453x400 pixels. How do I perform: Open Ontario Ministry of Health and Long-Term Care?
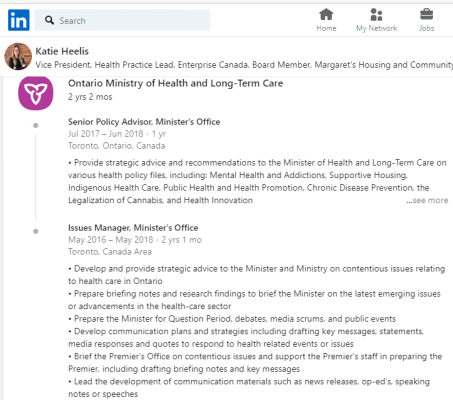175,83
